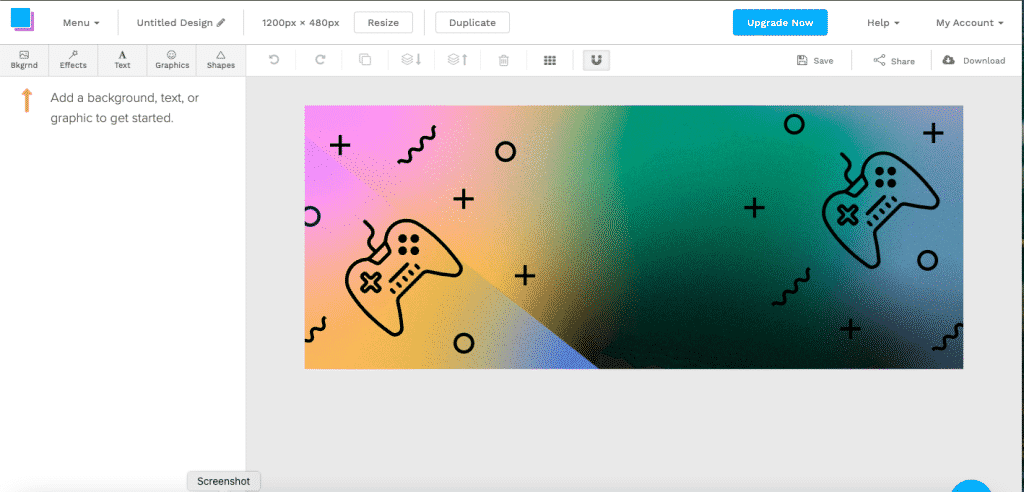The width and height of the screenshot is (1024, 492).
Task: Open the Menu dropdown
Action: pyautogui.click(x=81, y=23)
